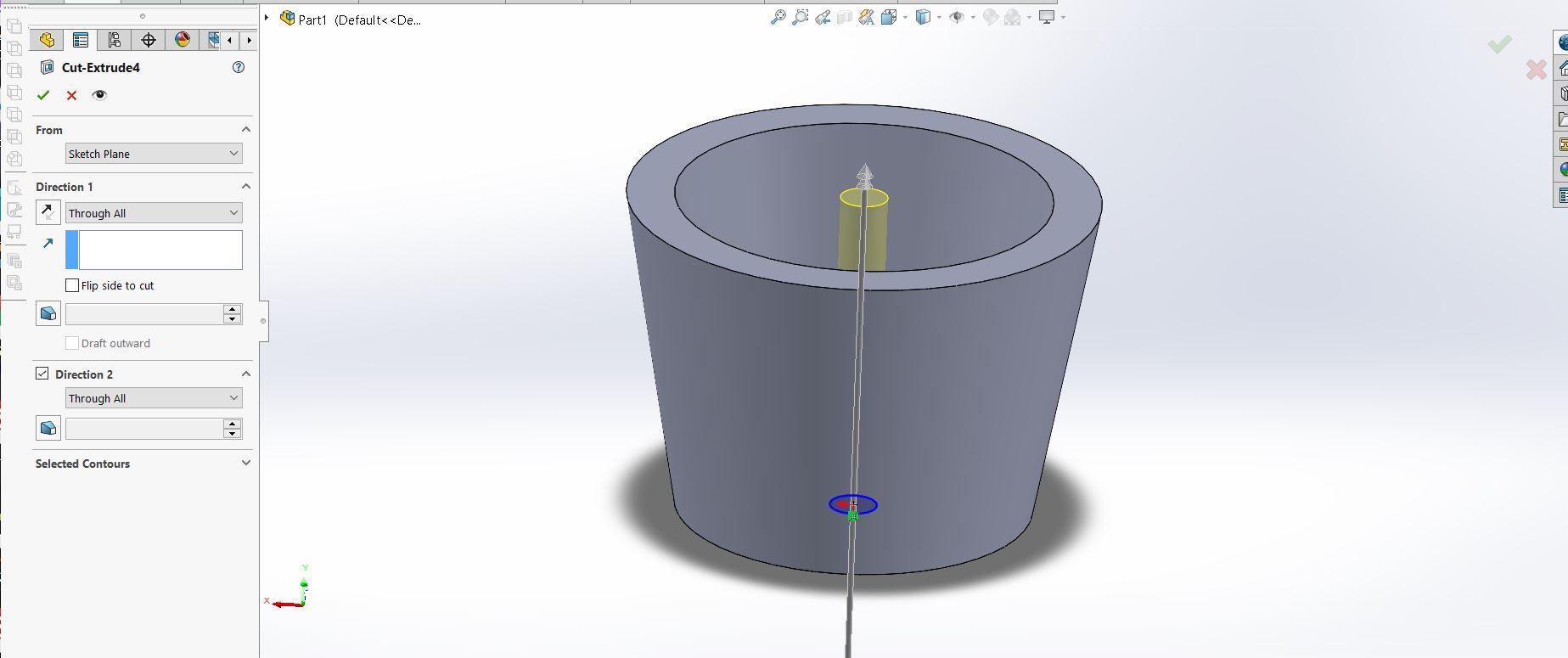Cancel feature via corner red X

coord(1537,70)
